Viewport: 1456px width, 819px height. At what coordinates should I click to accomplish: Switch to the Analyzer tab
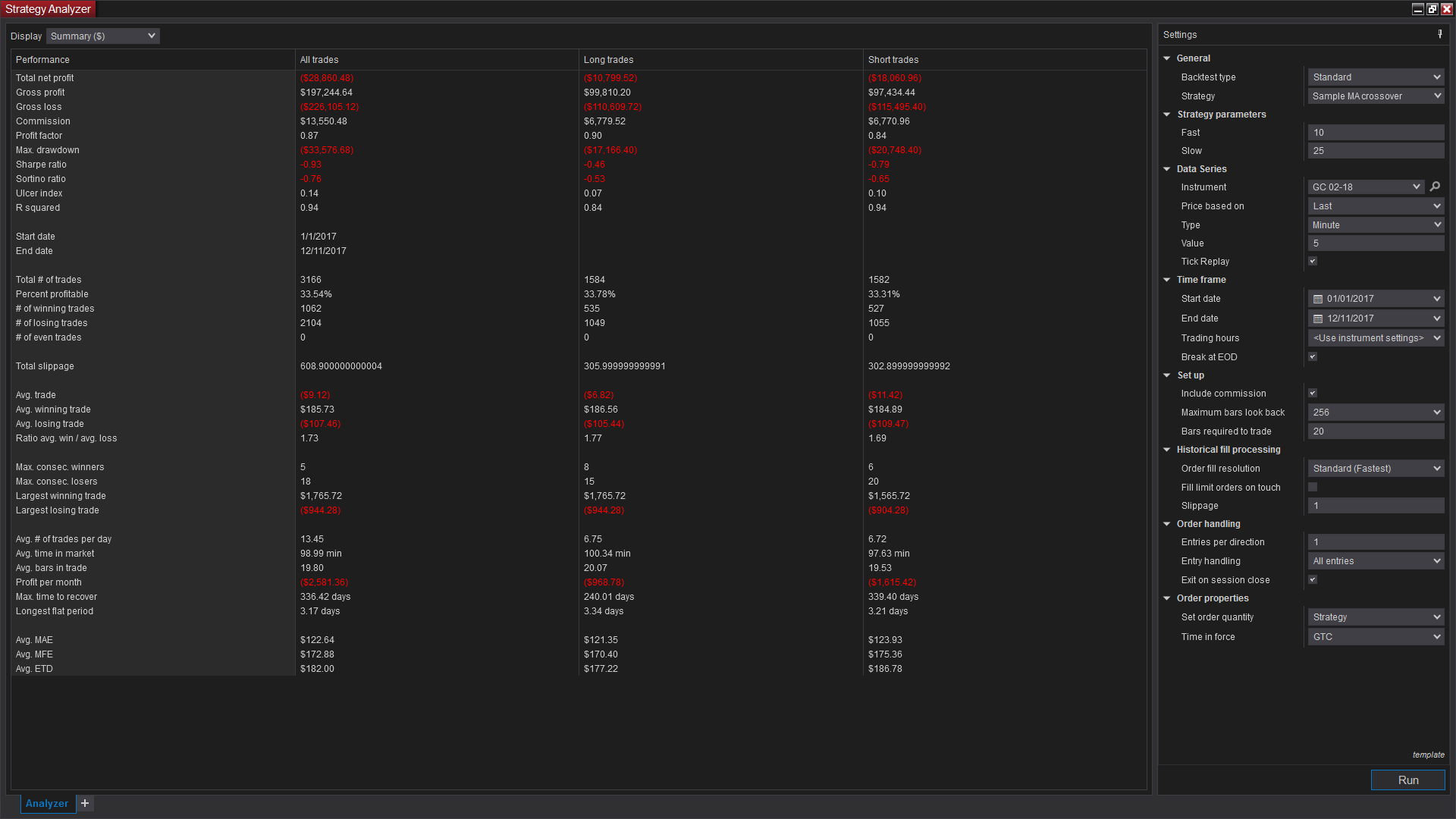click(47, 803)
